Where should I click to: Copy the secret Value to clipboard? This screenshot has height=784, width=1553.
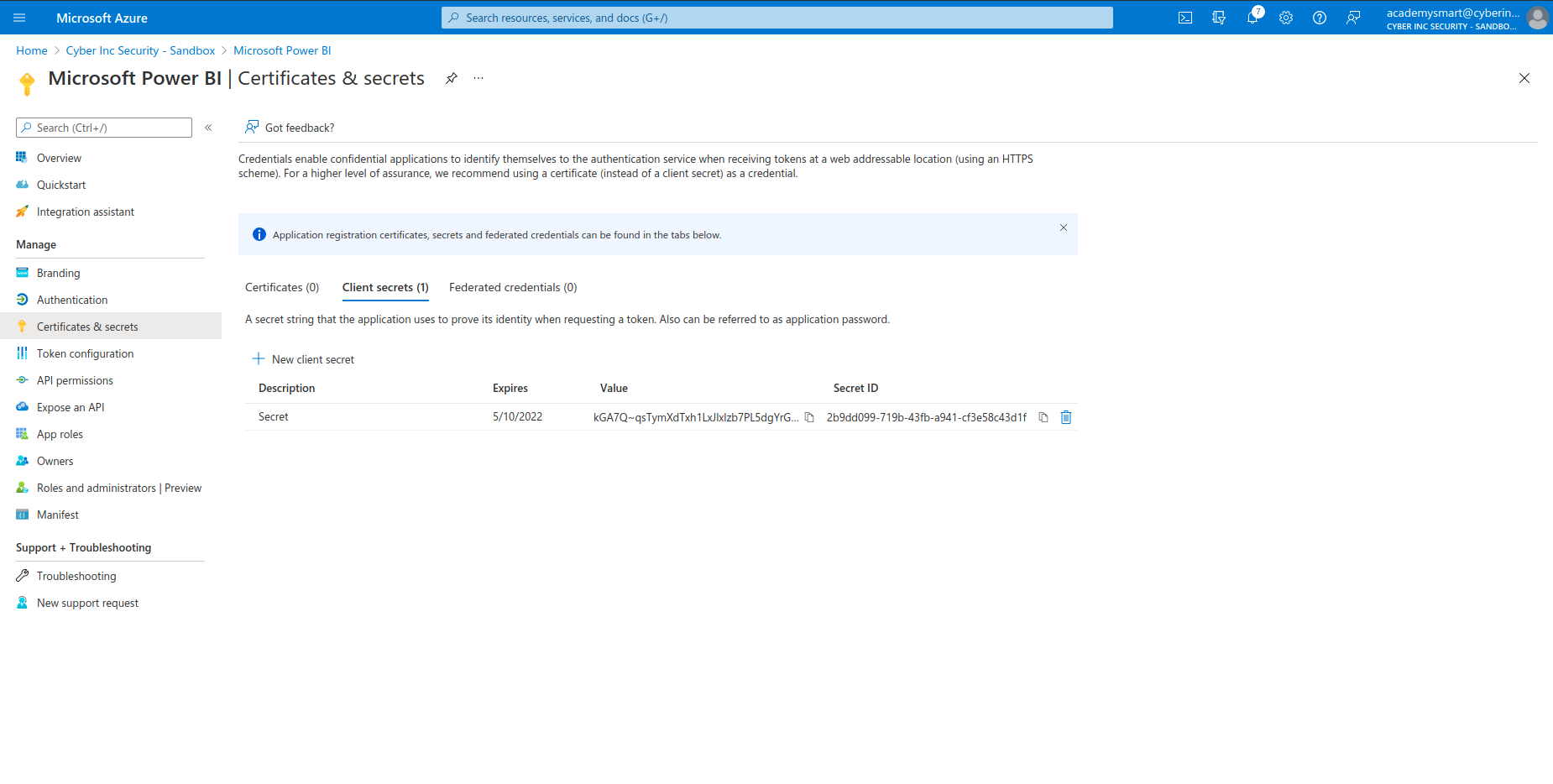coord(809,417)
